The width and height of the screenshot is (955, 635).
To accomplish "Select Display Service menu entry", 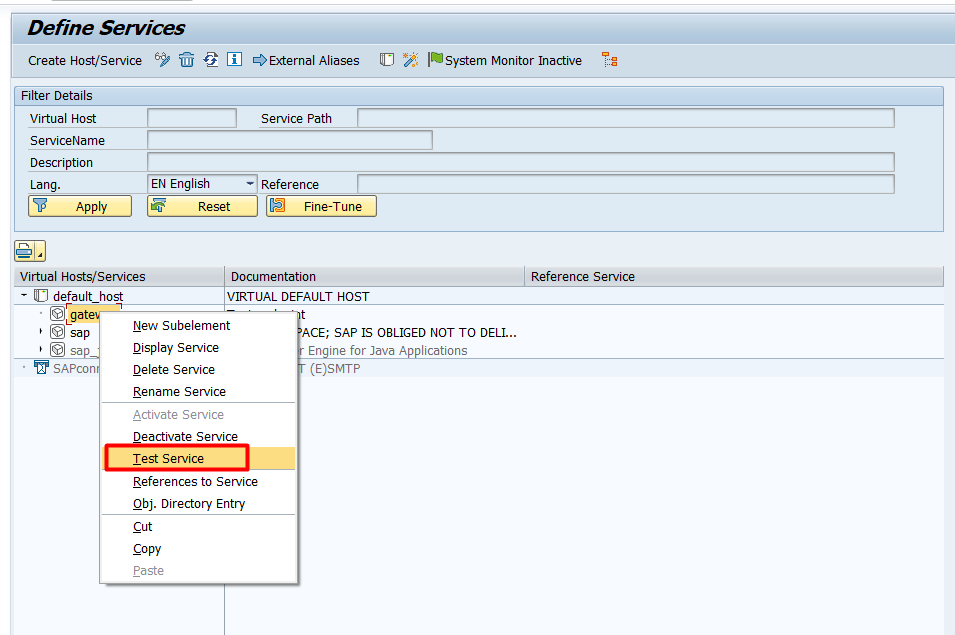I will point(176,348).
